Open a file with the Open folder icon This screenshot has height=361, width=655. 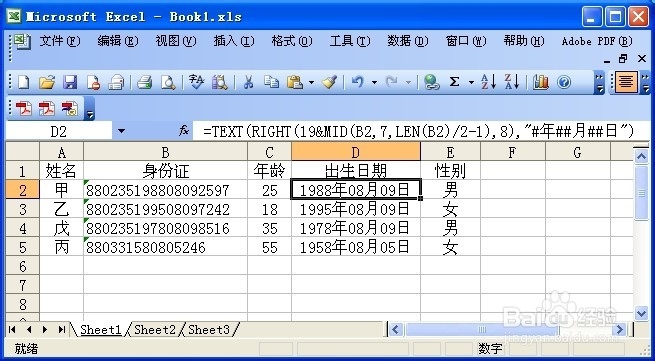point(47,82)
